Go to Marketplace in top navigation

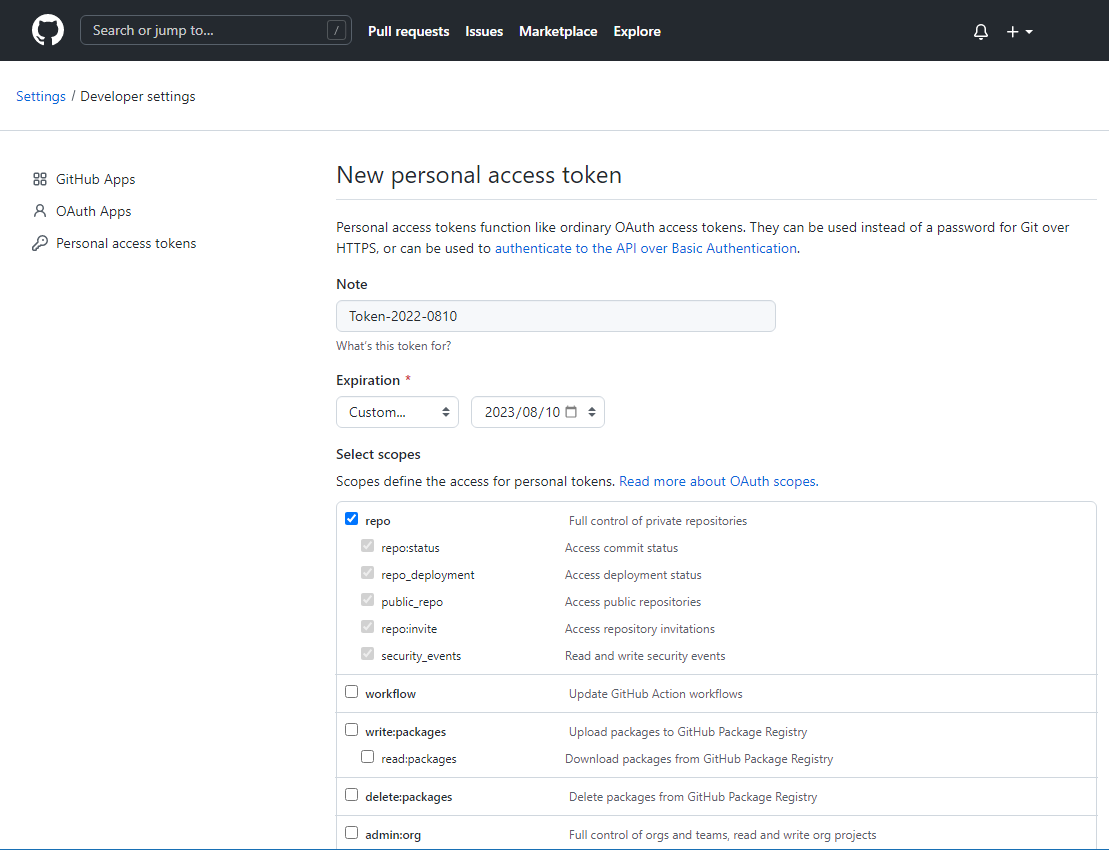[558, 31]
